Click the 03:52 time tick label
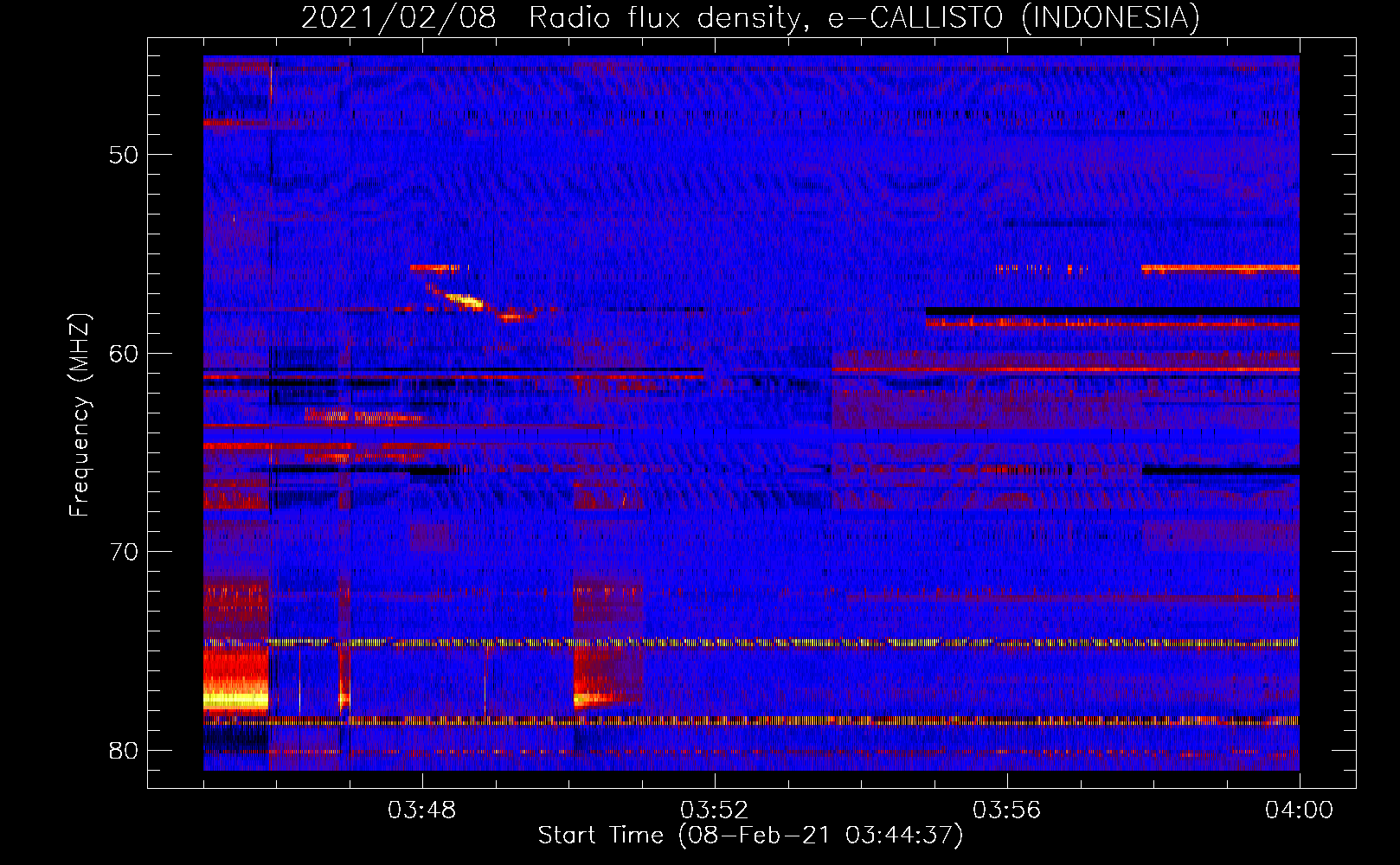Image resolution: width=1400 pixels, height=865 pixels. point(714,811)
